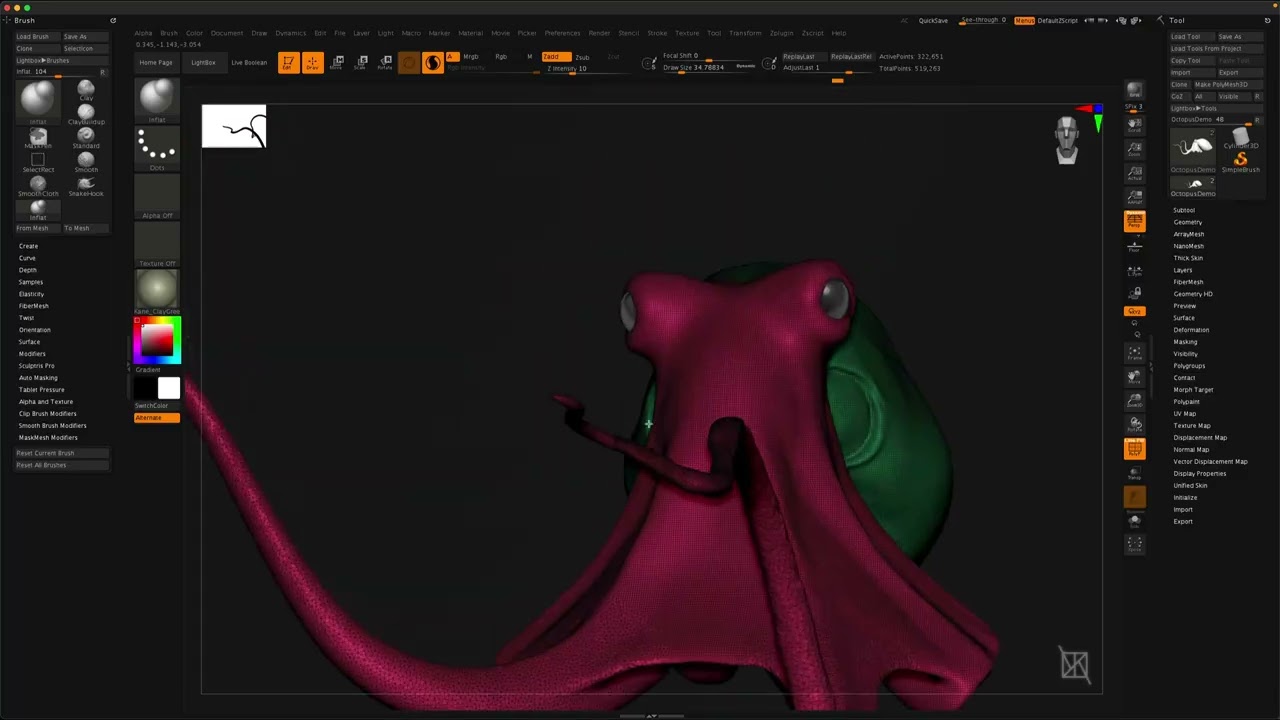Pick the SnakeHook brush icon
Screen dimensions: 1280x720
[x=86, y=186]
